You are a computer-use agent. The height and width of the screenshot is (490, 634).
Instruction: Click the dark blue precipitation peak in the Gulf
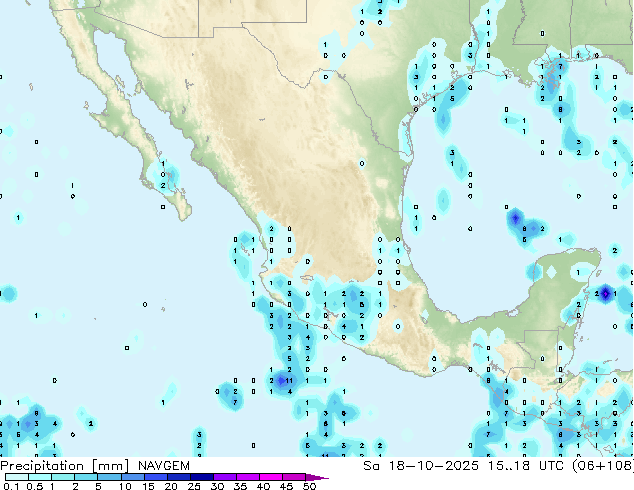tap(515, 218)
